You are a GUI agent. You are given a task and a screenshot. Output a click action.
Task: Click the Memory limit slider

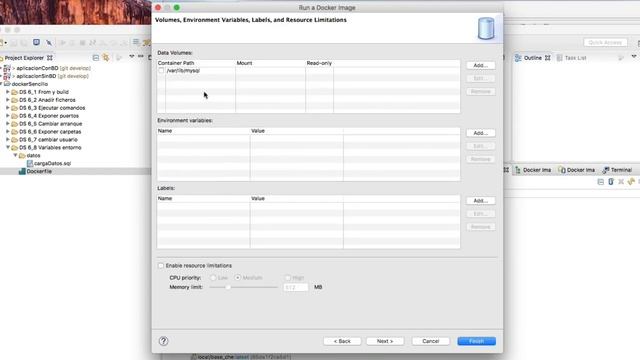[243, 287]
